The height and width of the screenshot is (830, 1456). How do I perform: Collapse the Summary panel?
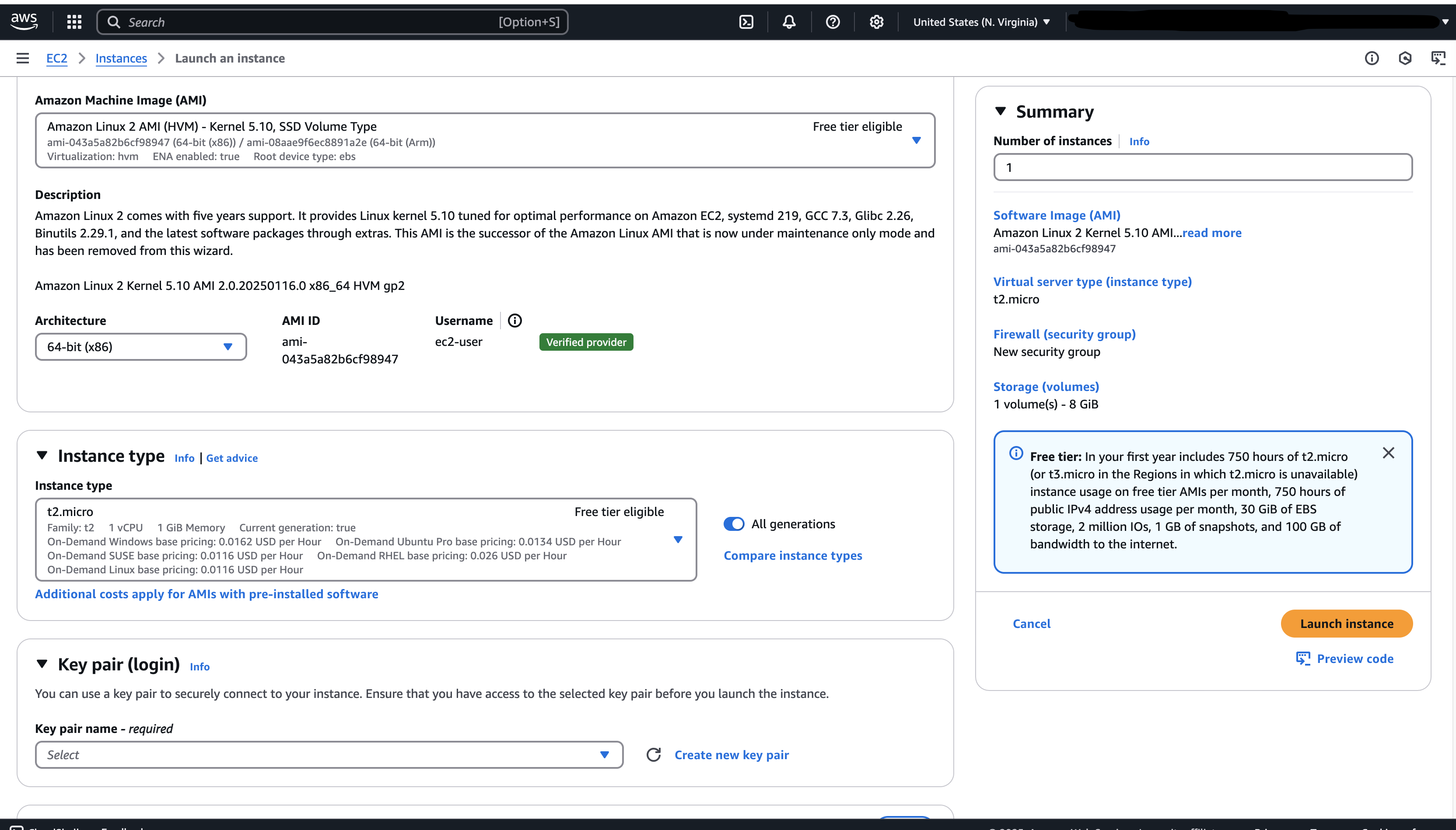[1000, 111]
